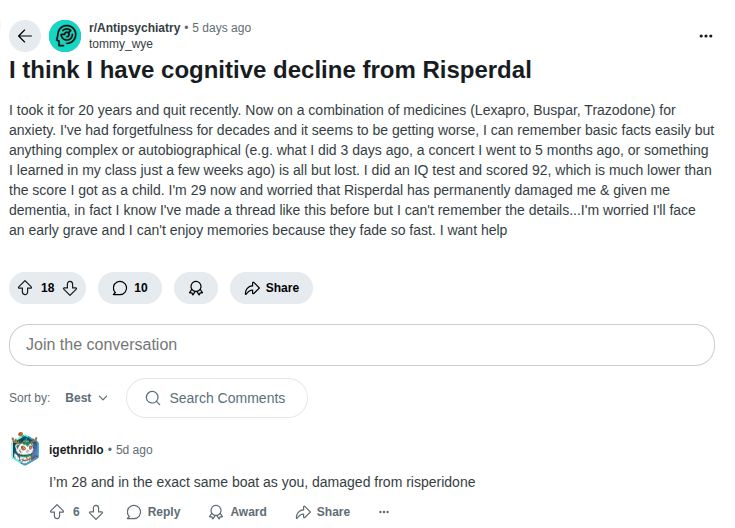Share the post
The height and width of the screenshot is (528, 735).
(271, 288)
